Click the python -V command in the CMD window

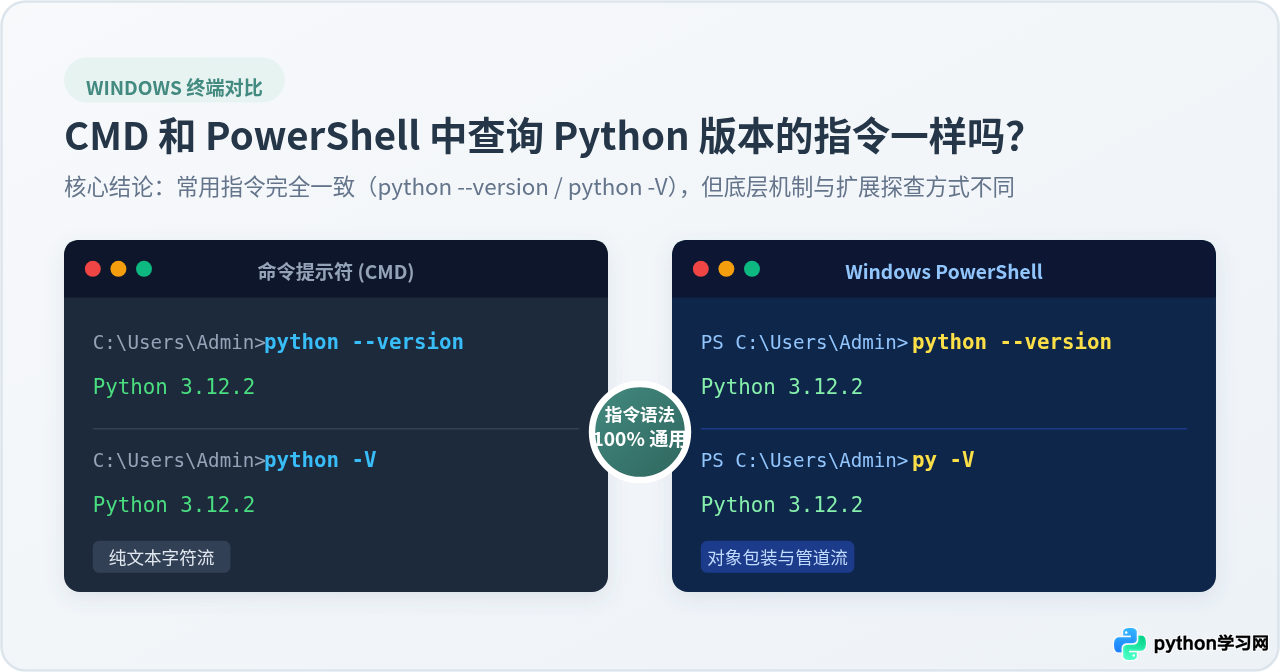point(320,460)
